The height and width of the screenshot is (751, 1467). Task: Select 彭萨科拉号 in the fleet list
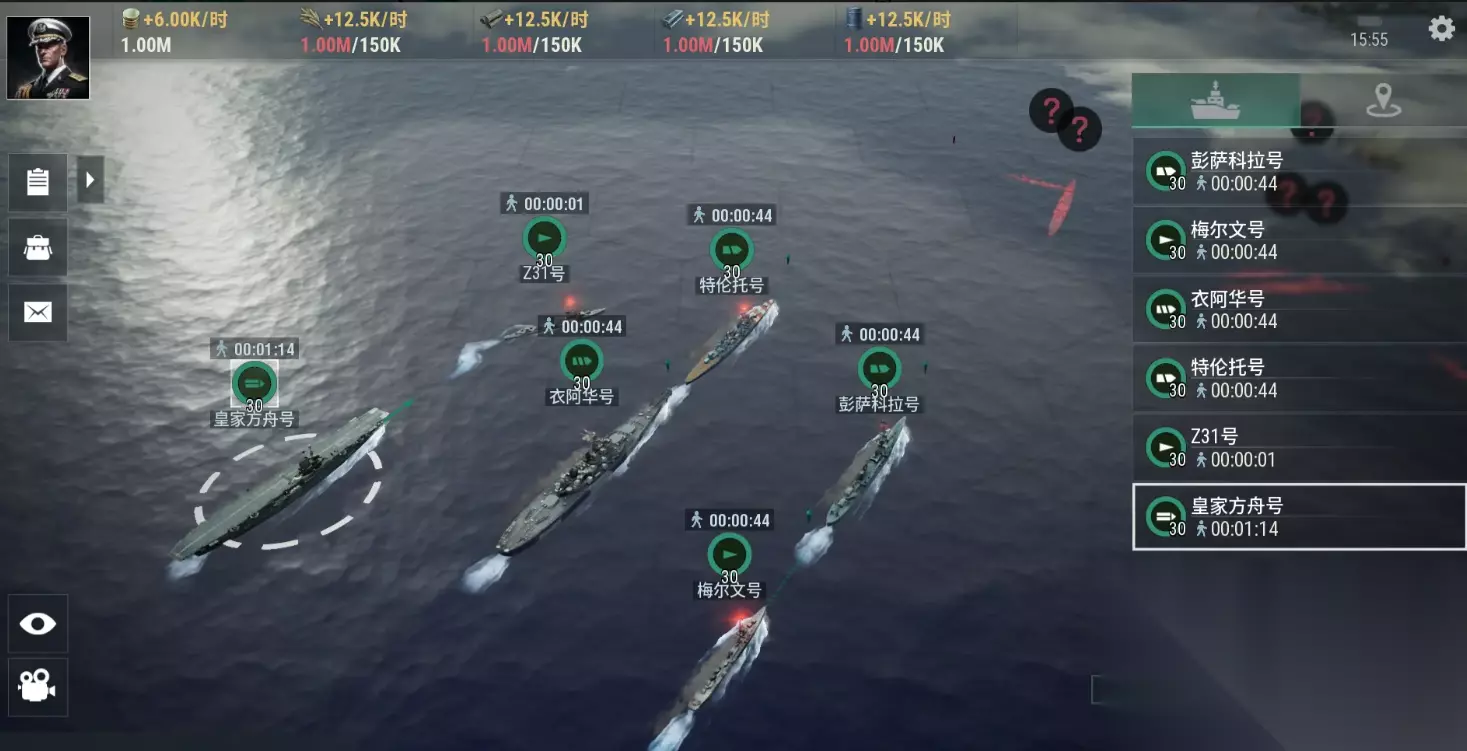(1299, 171)
